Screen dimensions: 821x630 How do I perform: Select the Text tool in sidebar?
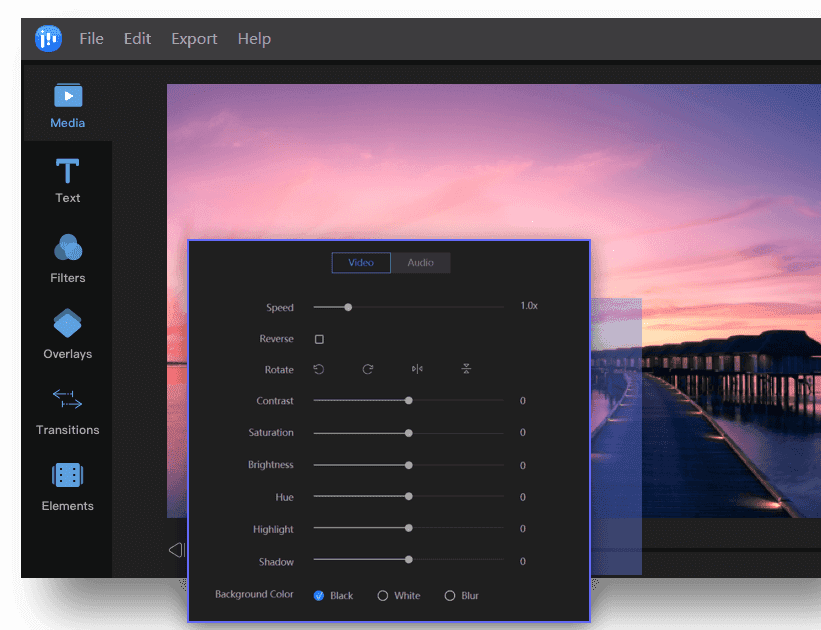(67, 180)
